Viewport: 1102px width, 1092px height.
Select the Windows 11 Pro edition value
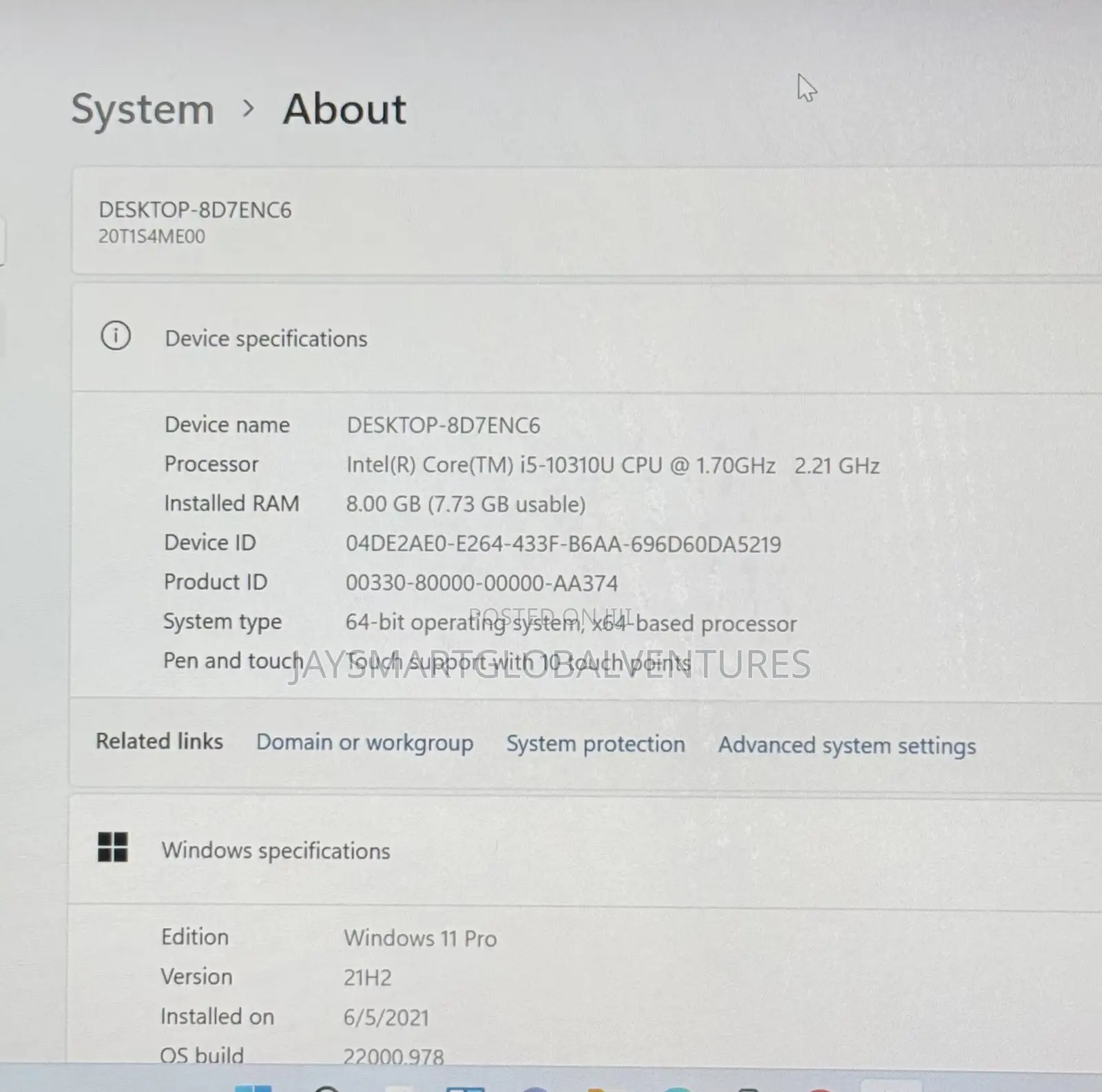(420, 938)
